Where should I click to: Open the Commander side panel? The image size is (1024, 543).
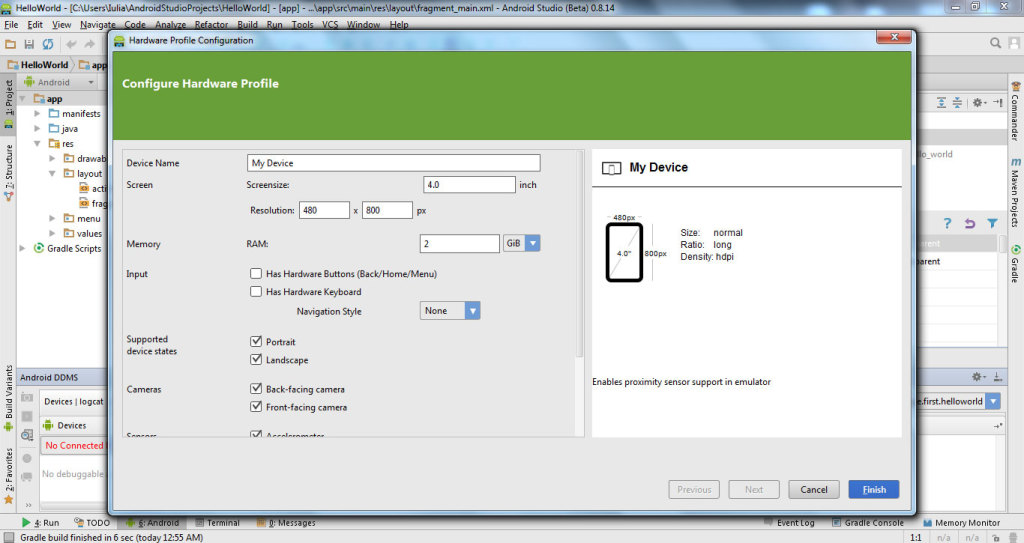(1016, 111)
